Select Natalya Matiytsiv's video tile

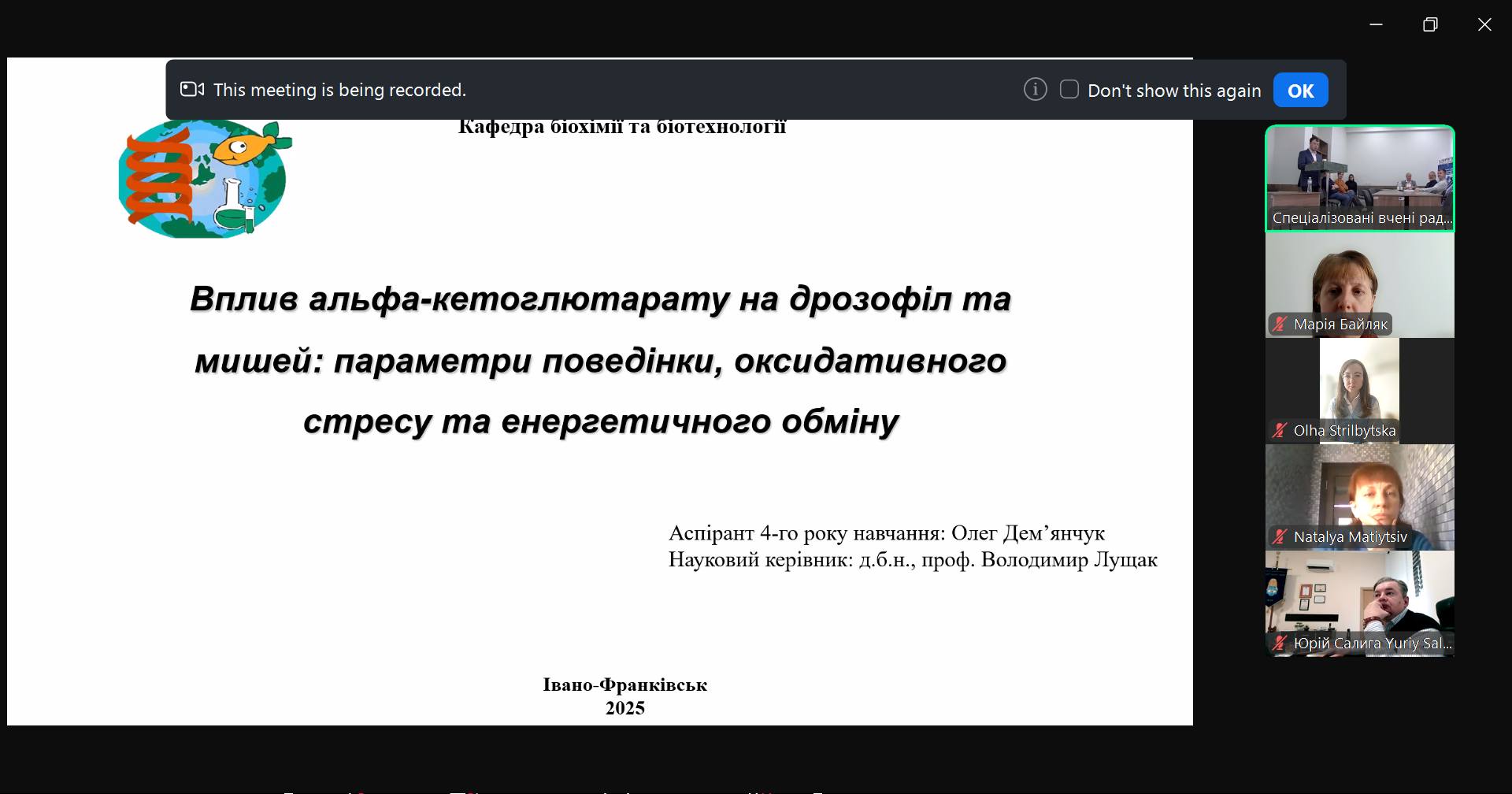[x=1360, y=498]
